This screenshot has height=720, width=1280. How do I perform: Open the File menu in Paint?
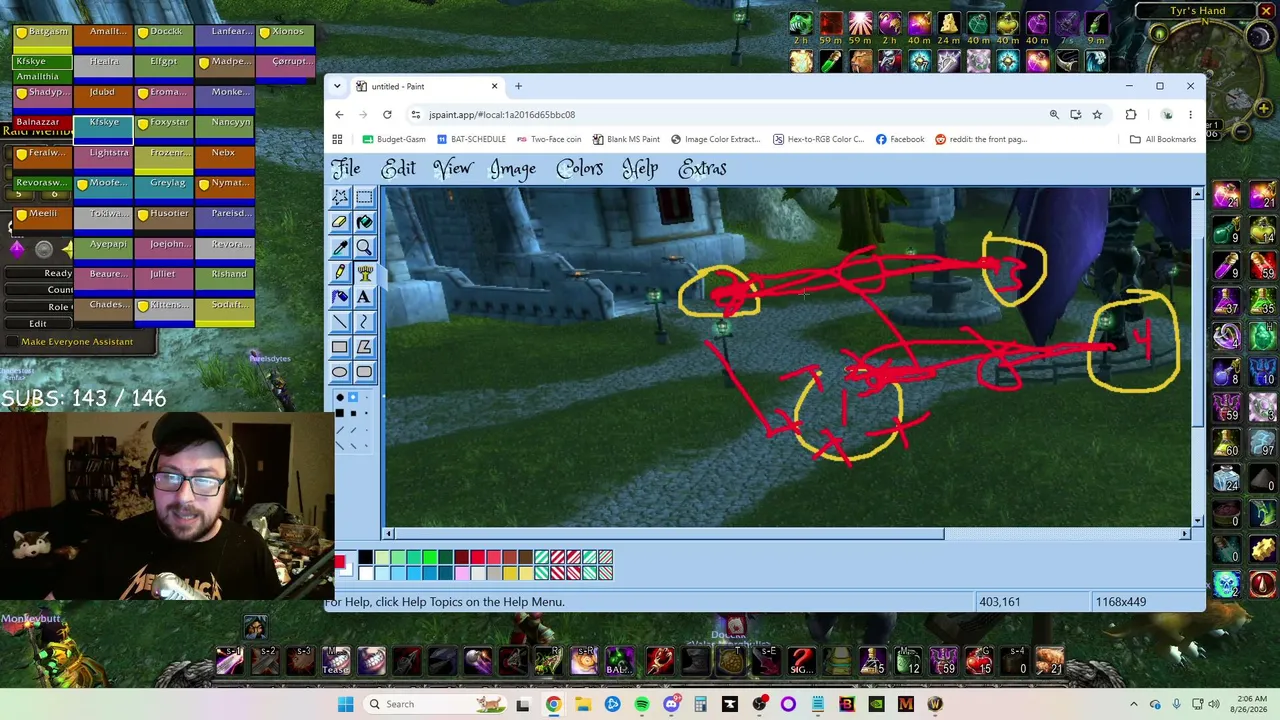345,168
